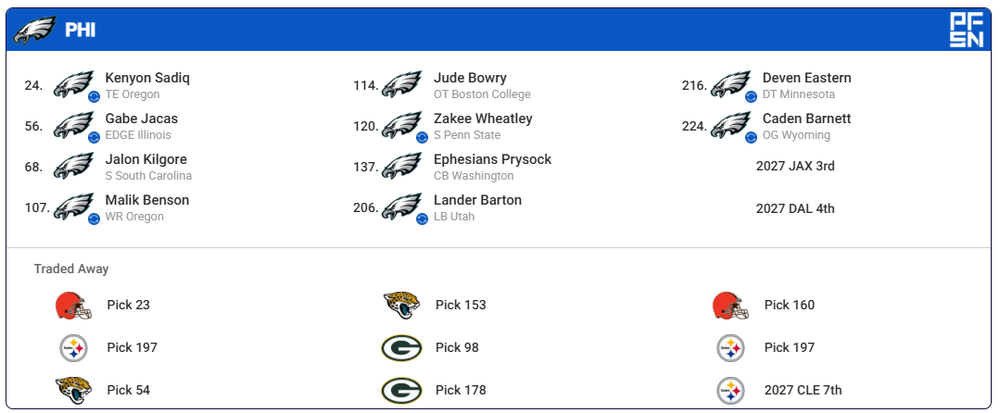Click the PFSN logo in header

tap(965, 30)
